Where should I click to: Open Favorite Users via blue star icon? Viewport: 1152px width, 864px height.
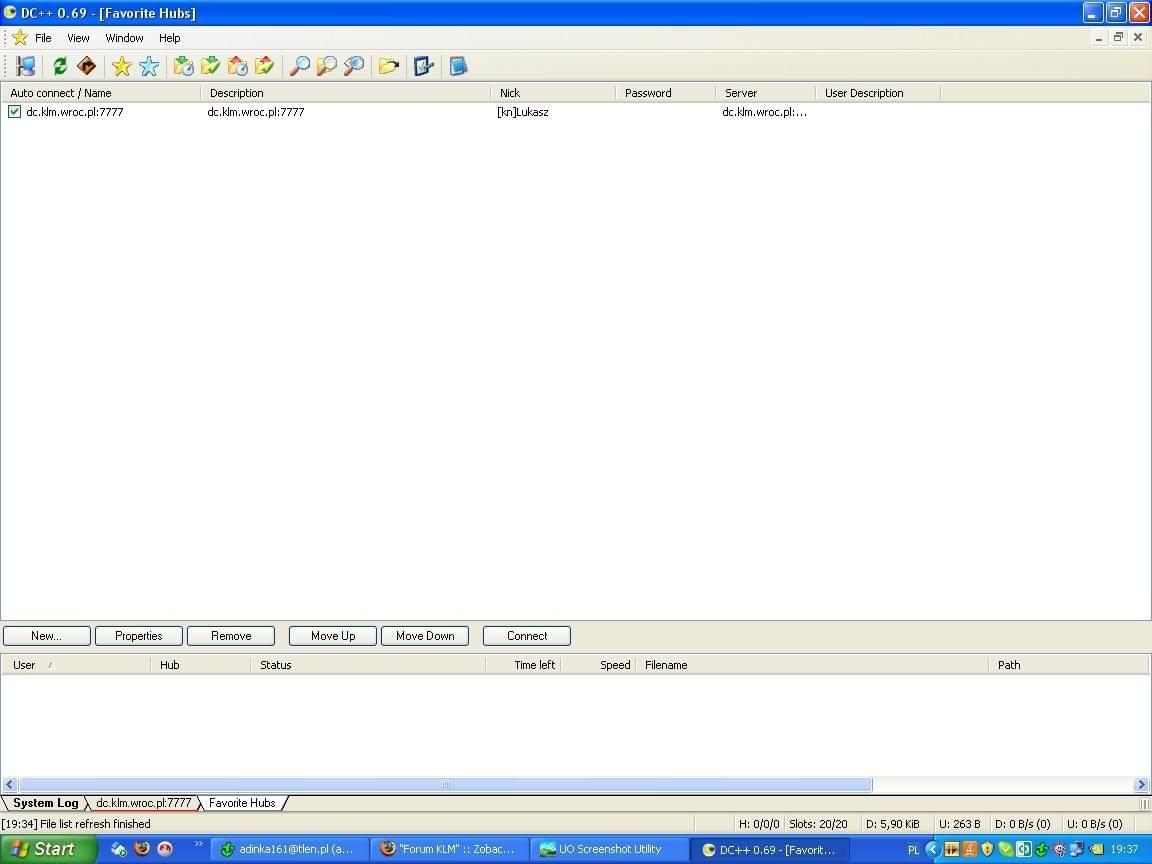pos(149,66)
